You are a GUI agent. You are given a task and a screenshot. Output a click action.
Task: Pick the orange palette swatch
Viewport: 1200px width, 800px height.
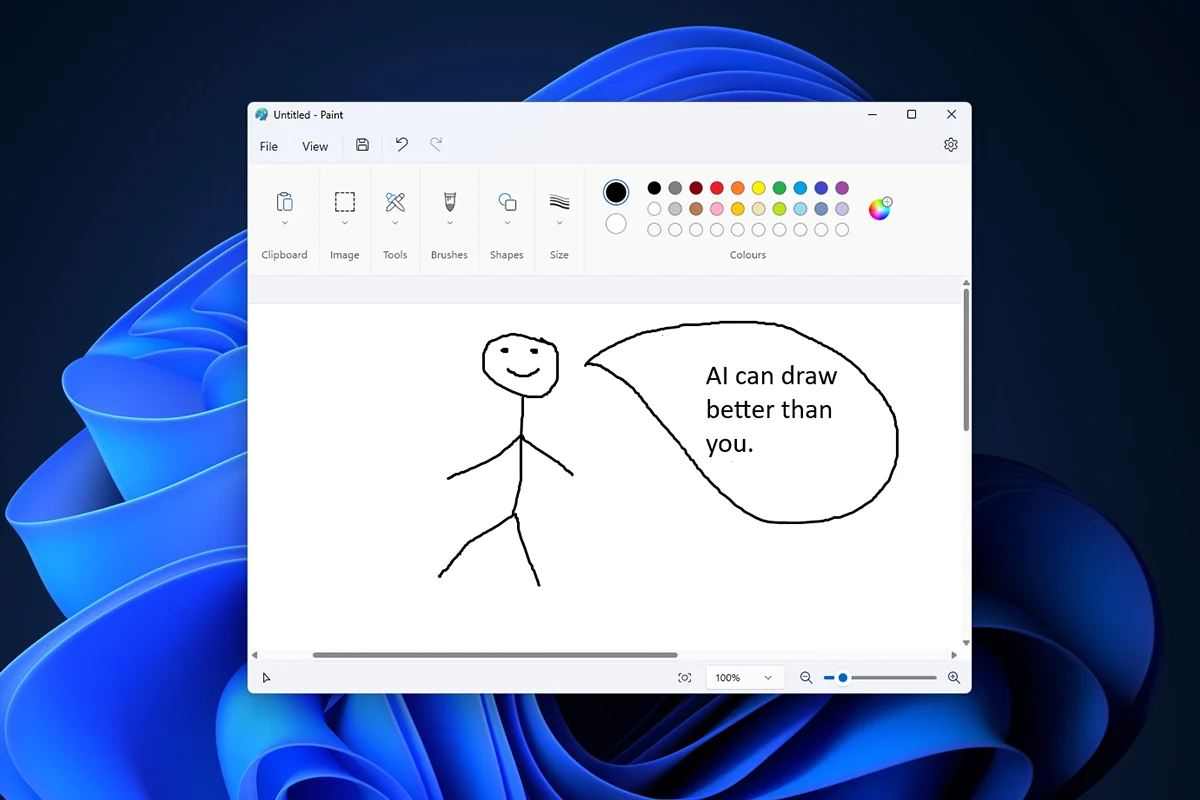(x=738, y=188)
